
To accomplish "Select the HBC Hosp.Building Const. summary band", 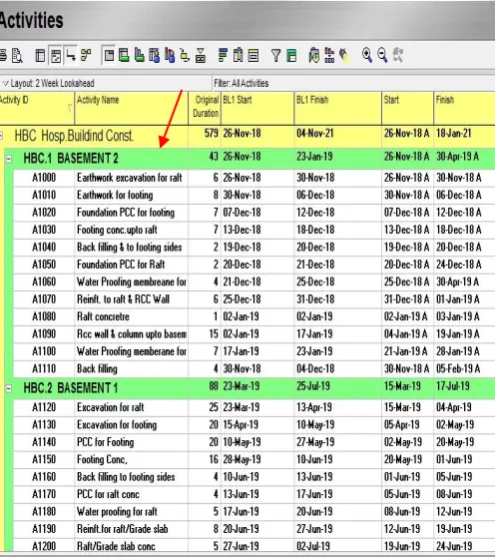I will pyautogui.click(x=247, y=136).
